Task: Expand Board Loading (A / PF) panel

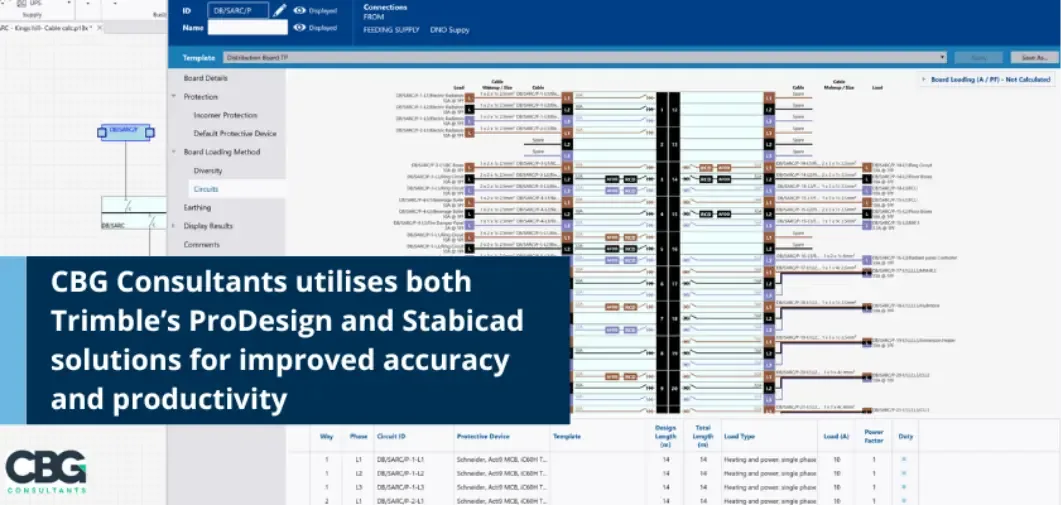Action: (x=986, y=79)
